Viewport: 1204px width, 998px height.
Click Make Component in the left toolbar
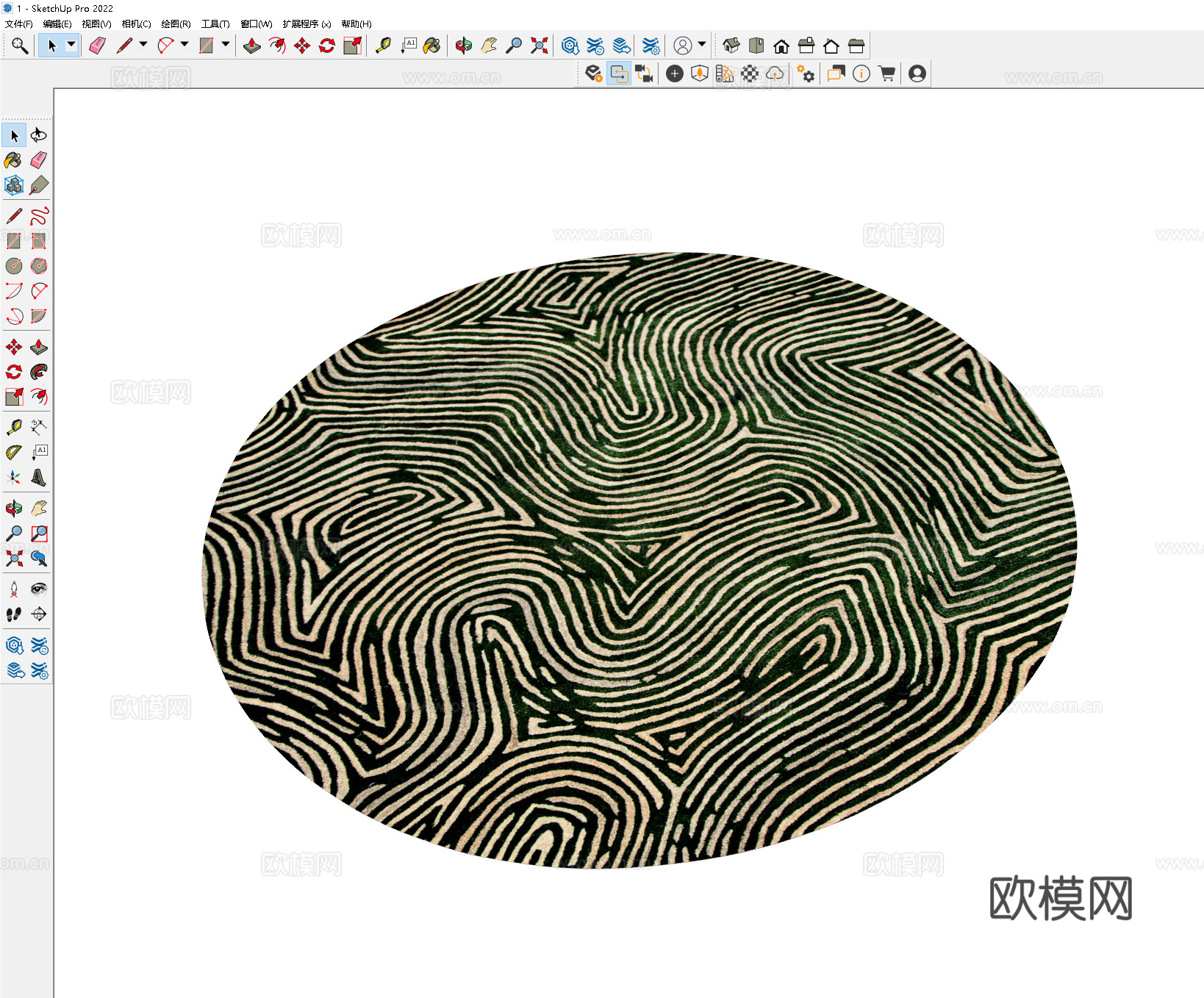coord(14,185)
